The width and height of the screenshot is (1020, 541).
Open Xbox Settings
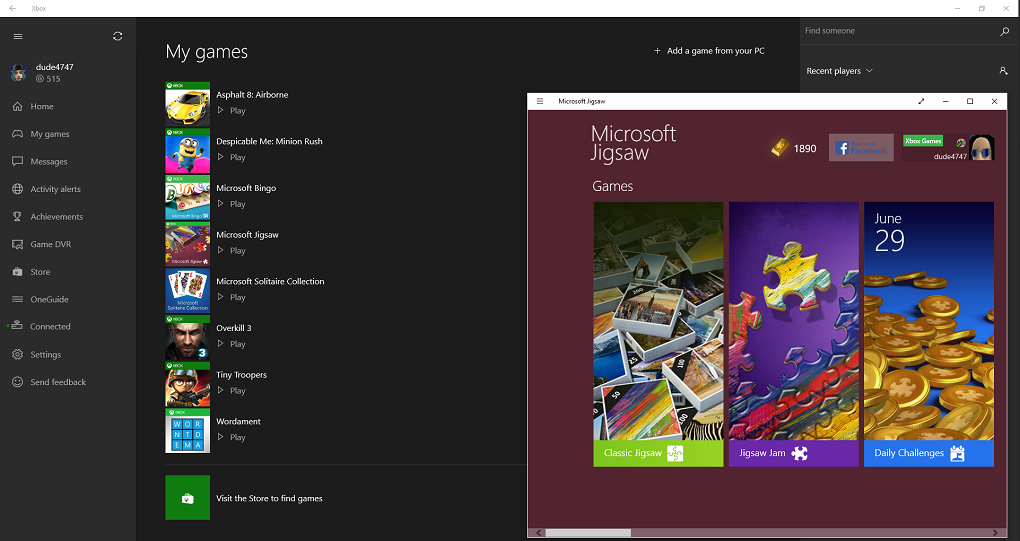pyautogui.click(x=45, y=354)
